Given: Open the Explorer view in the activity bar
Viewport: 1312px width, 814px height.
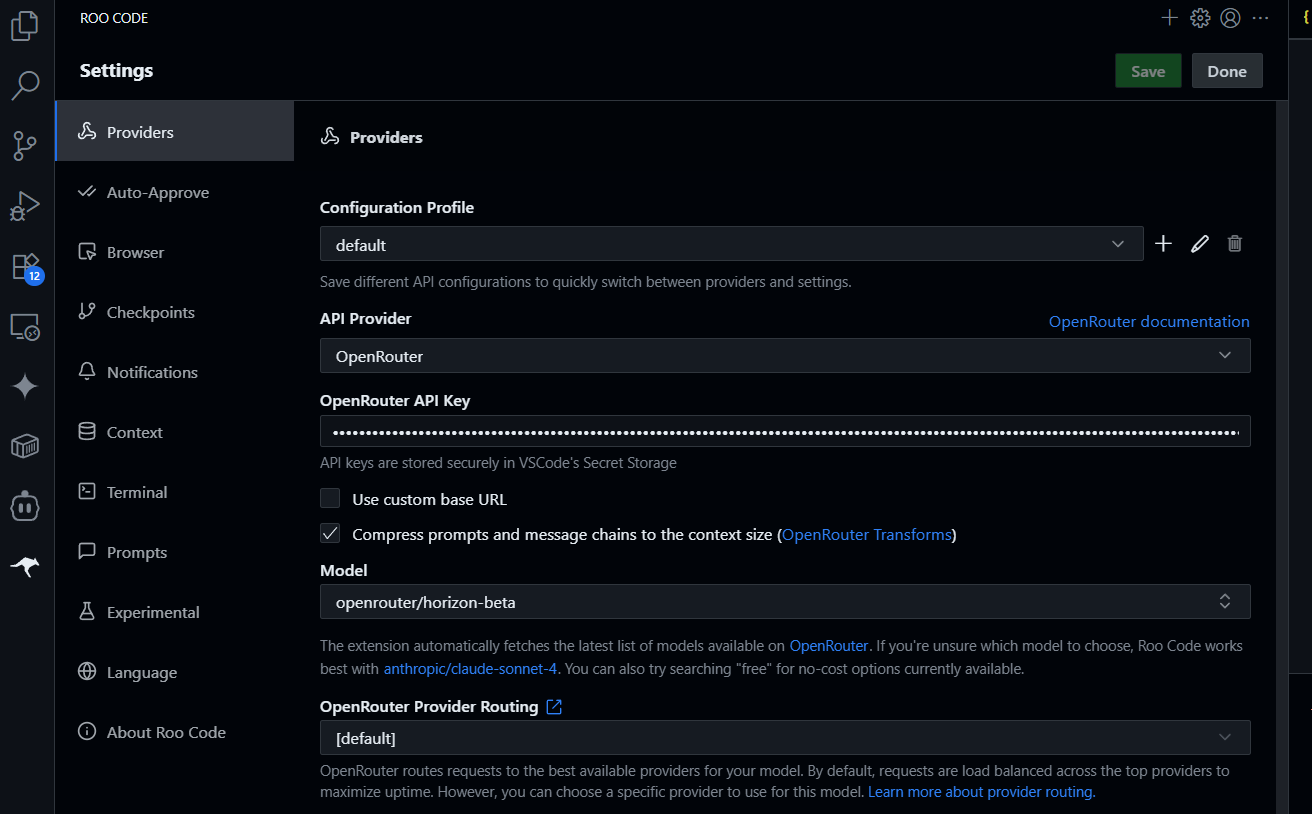Looking at the screenshot, I should [x=25, y=26].
